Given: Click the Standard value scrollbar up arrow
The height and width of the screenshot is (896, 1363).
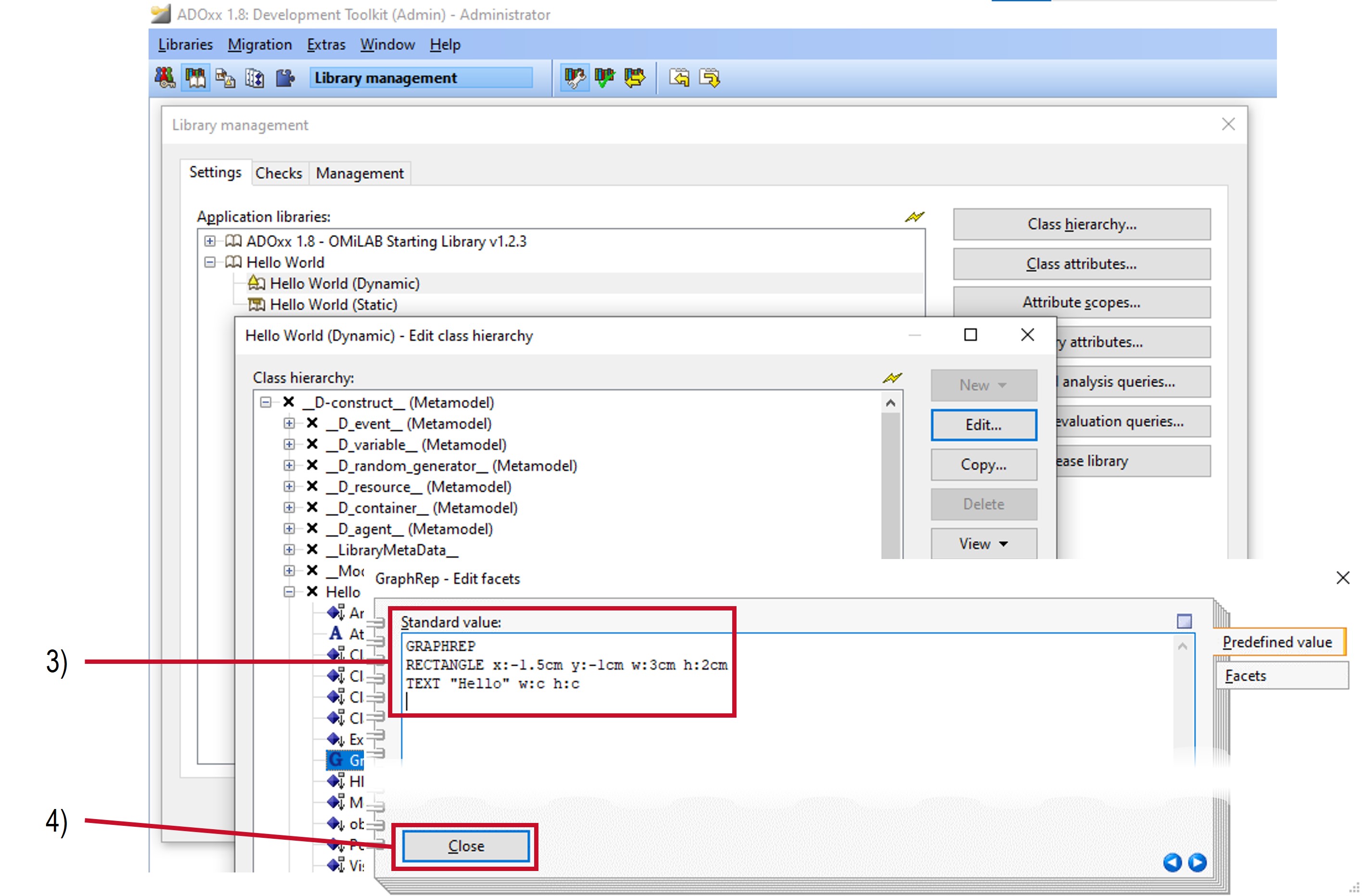Looking at the screenshot, I should [1183, 647].
